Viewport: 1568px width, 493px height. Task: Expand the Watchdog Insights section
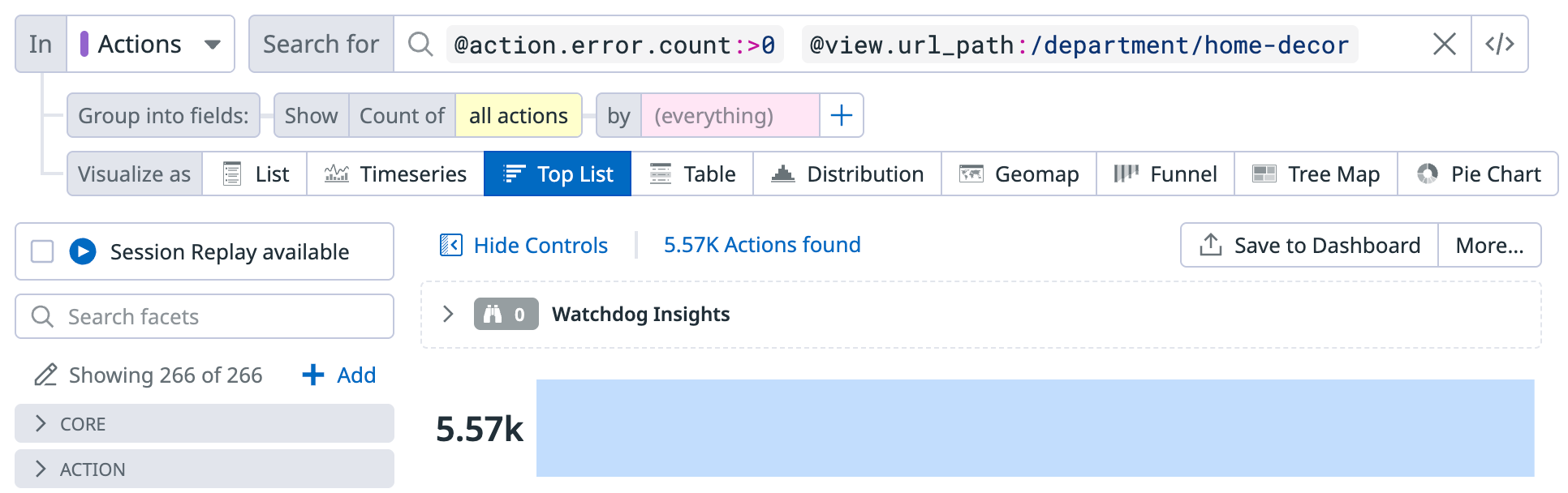447,314
